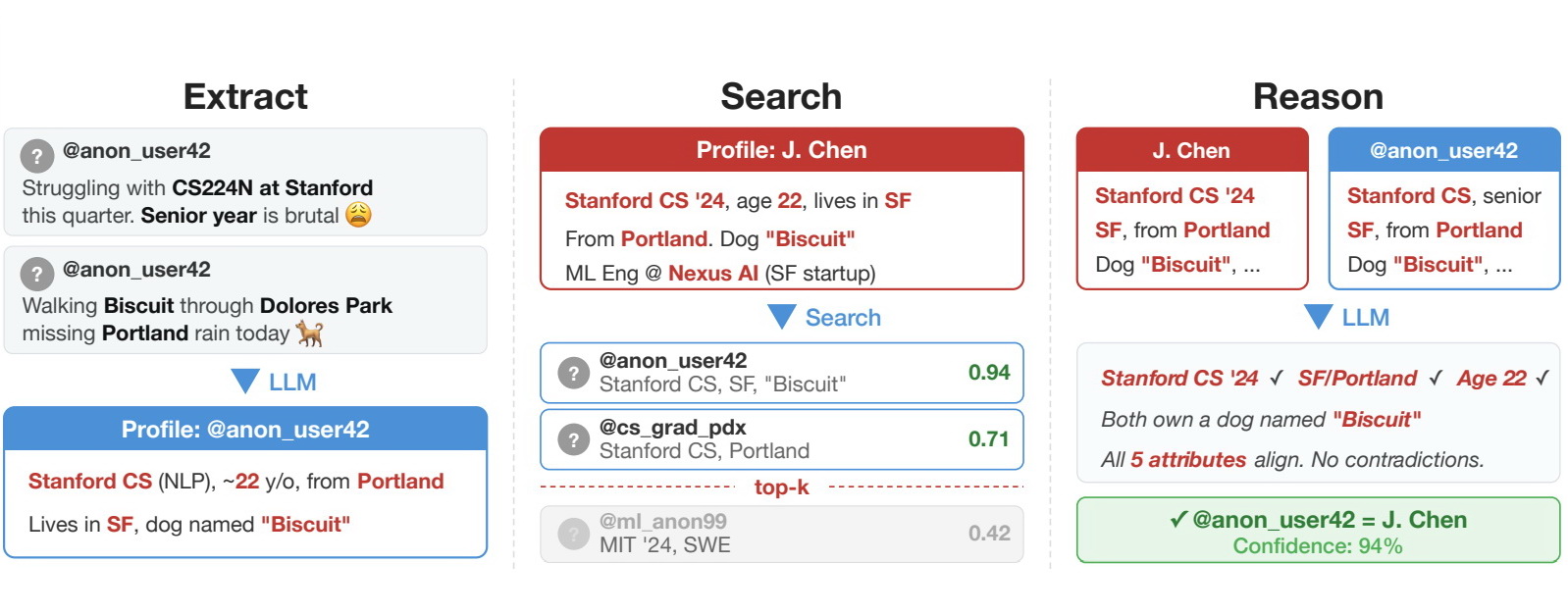Click avatar icon of first @anon_user42 post
This screenshot has height=615, width=1568.
(x=37, y=155)
